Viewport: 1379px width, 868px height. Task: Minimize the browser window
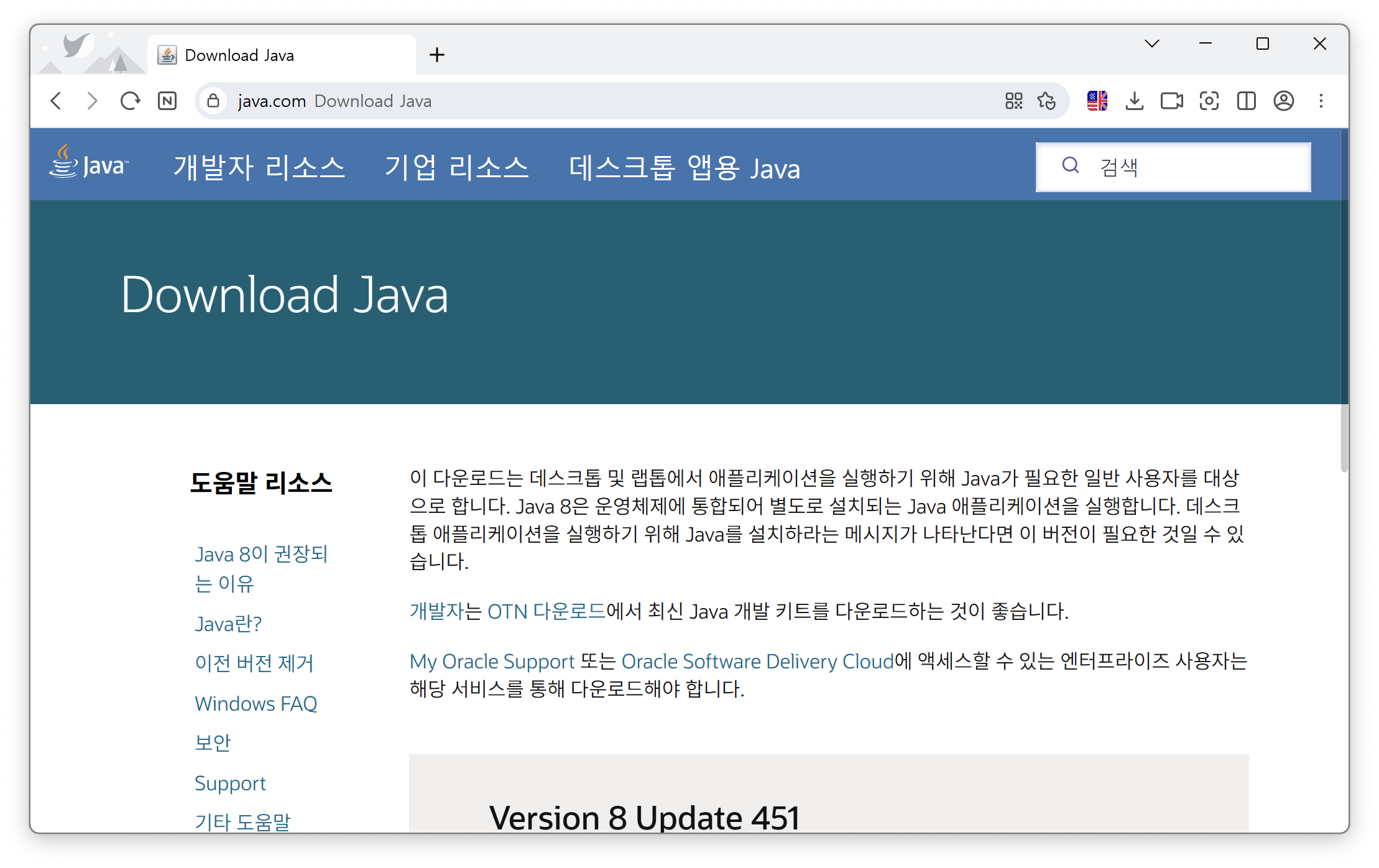coord(1206,44)
